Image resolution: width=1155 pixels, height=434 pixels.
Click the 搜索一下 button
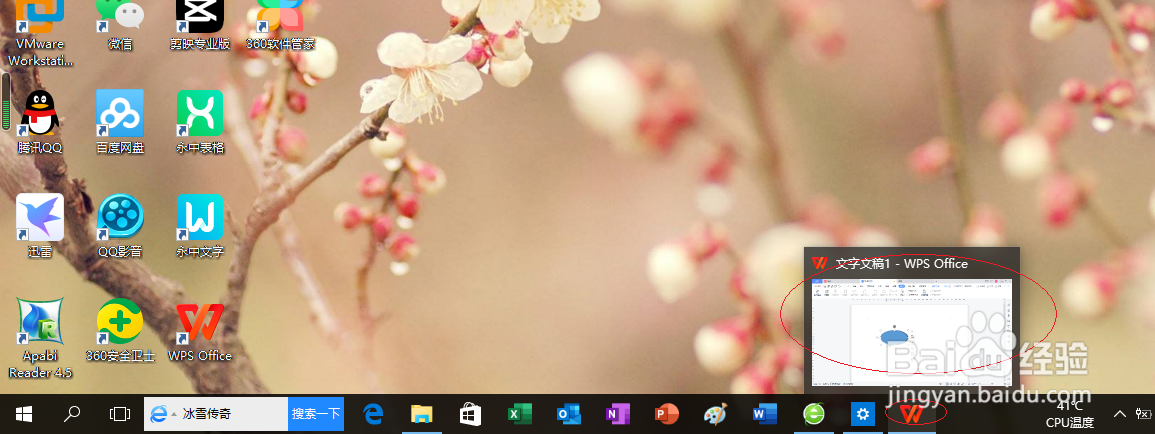(316, 414)
